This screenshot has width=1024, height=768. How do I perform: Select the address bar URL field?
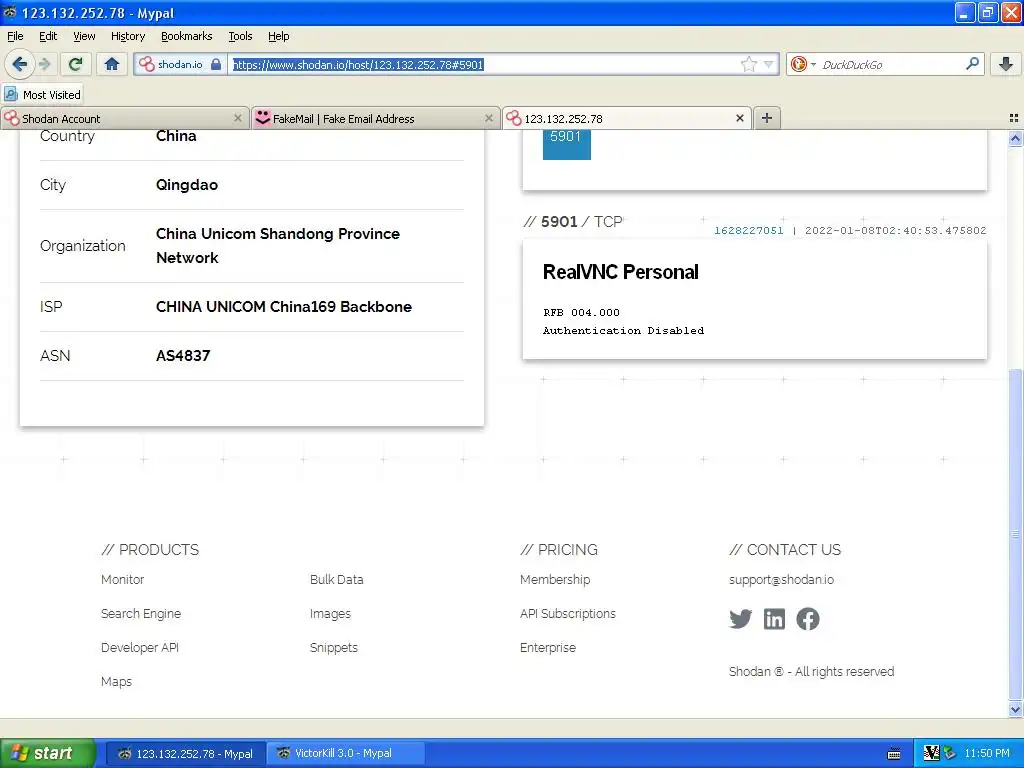tap(483, 64)
